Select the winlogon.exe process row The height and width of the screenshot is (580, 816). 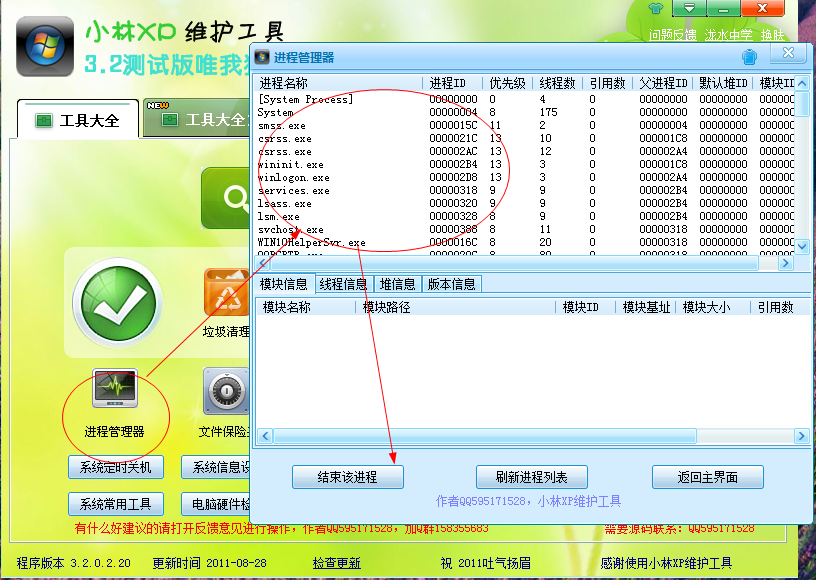click(x=525, y=177)
